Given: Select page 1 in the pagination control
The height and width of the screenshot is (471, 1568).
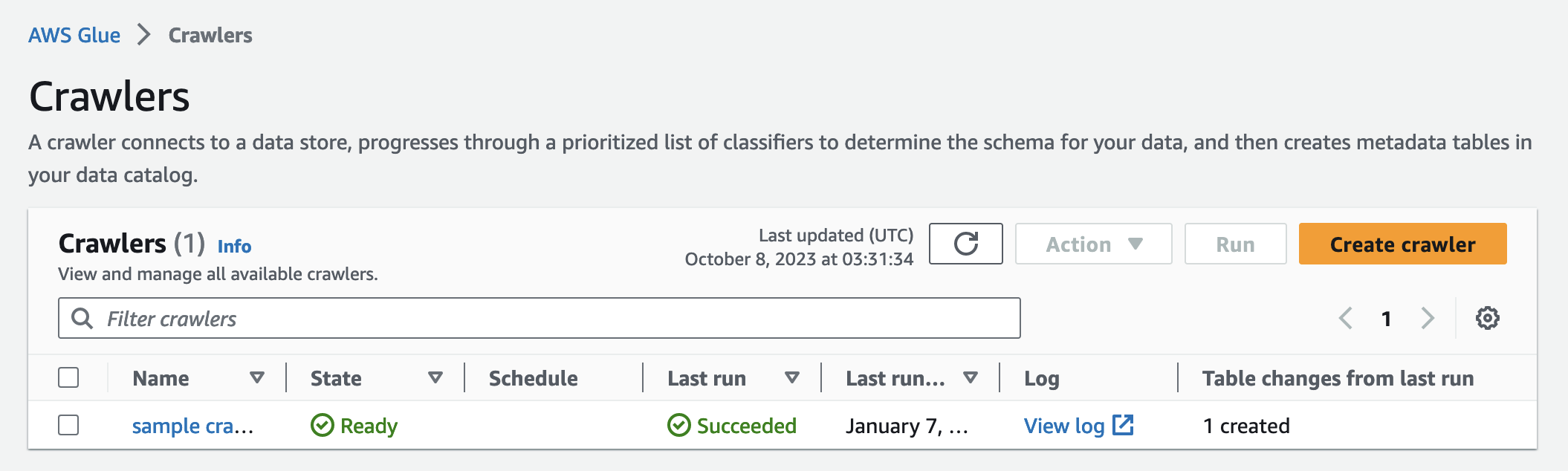Looking at the screenshot, I should click(1387, 318).
